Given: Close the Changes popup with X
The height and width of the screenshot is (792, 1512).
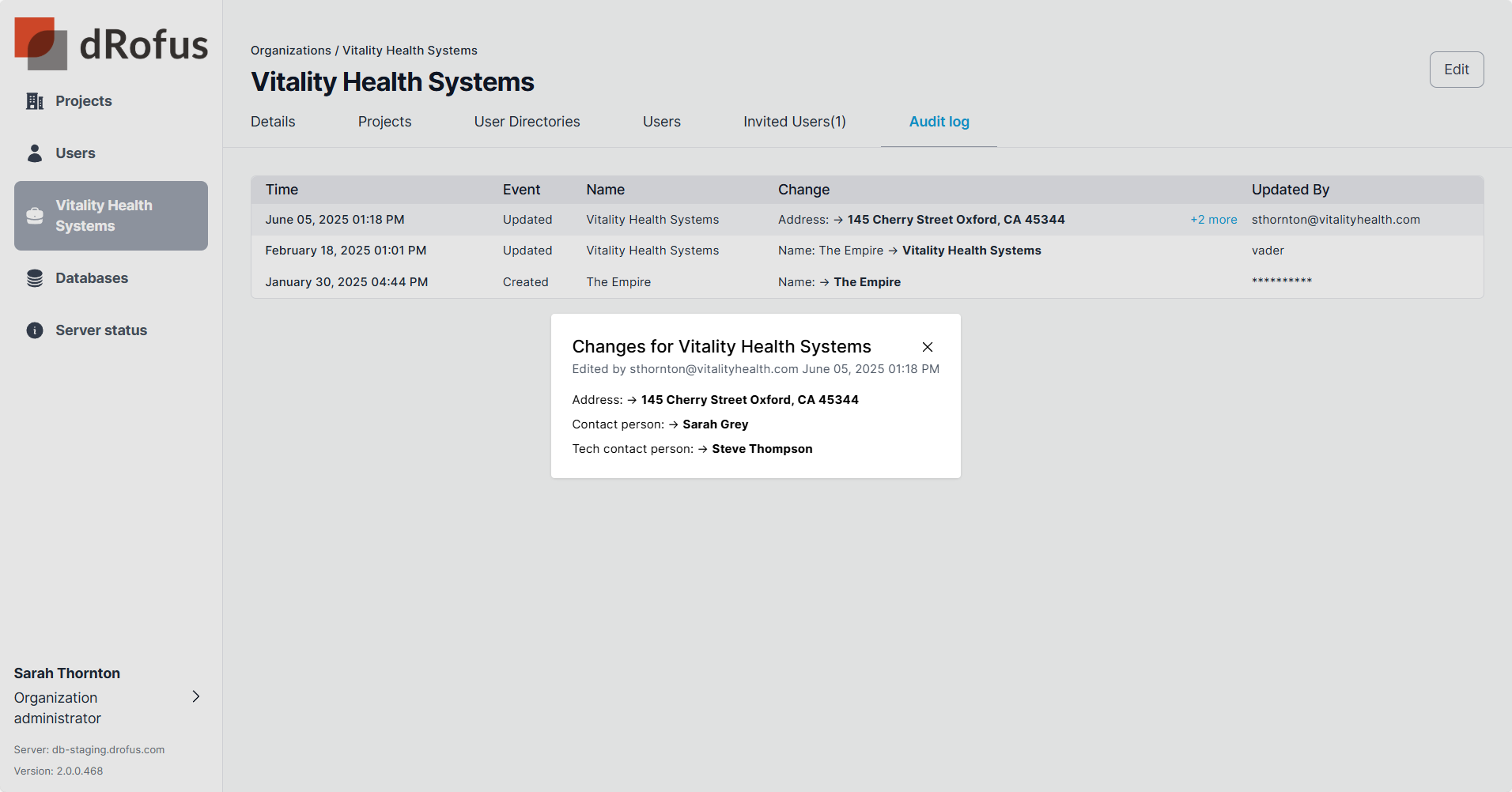Looking at the screenshot, I should [928, 347].
